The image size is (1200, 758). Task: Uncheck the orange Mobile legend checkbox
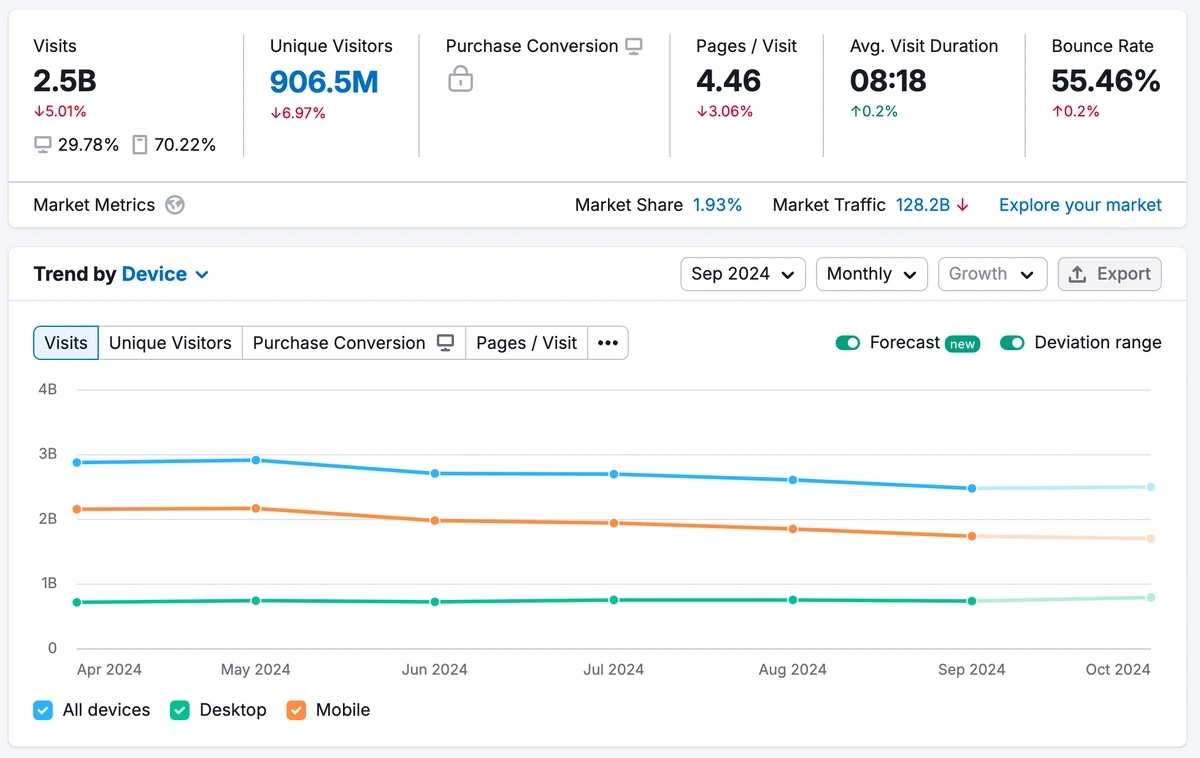(296, 710)
